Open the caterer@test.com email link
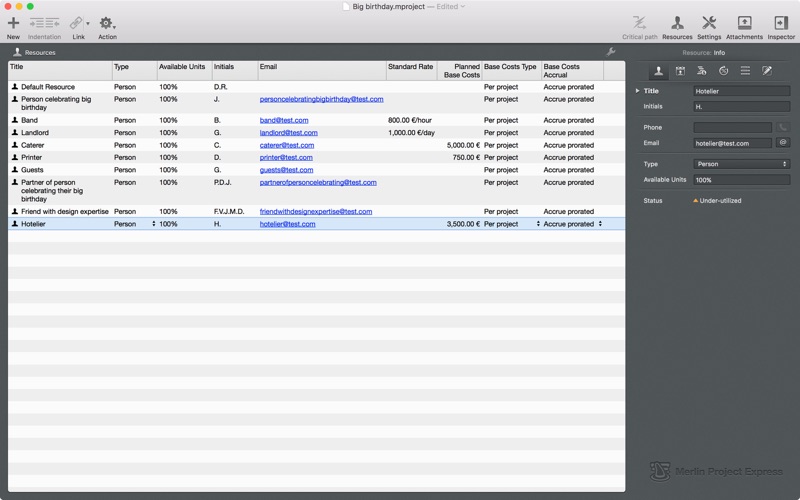This screenshot has height=500, width=800. click(x=286, y=145)
